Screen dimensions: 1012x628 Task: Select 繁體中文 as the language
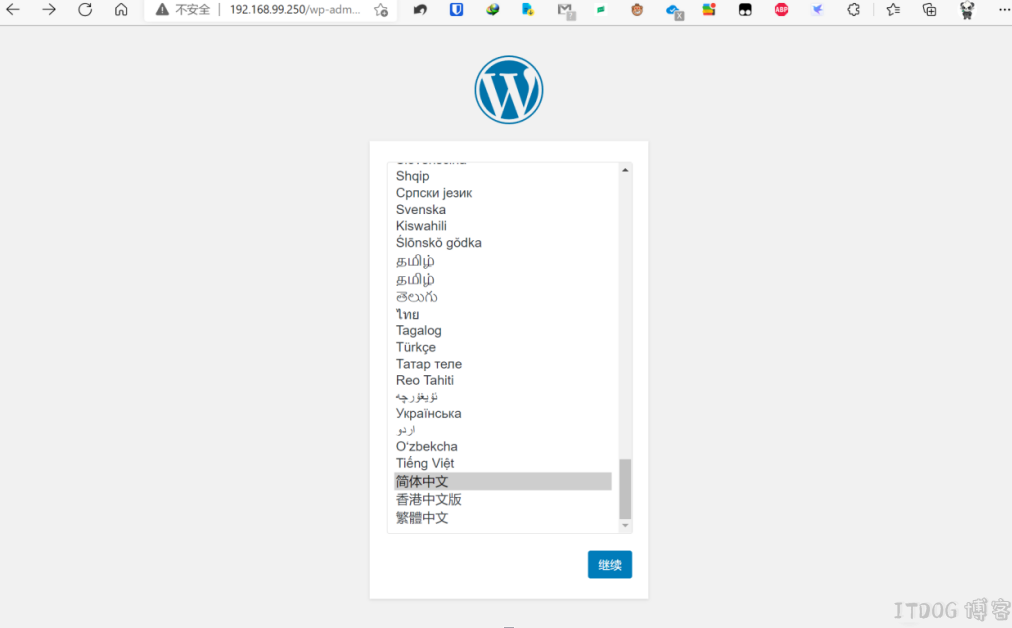pos(503,518)
